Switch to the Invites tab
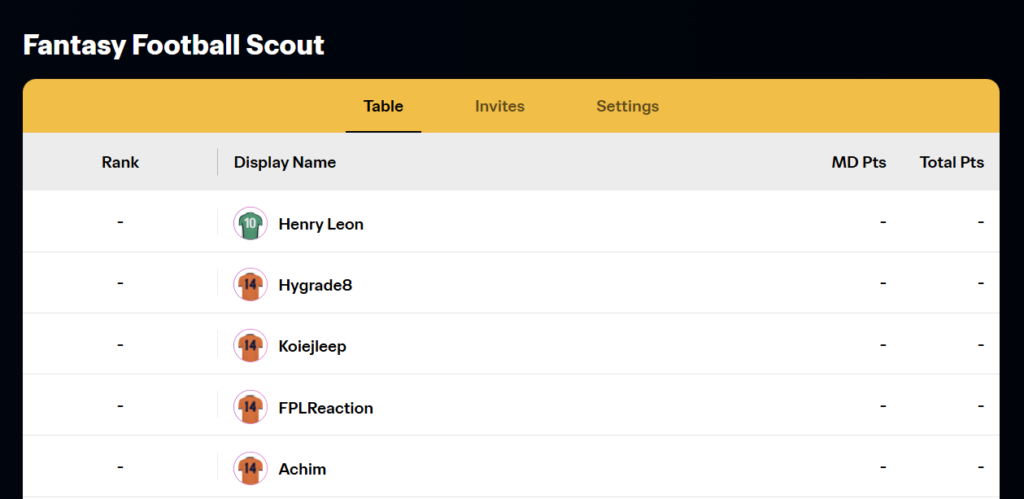 500,106
